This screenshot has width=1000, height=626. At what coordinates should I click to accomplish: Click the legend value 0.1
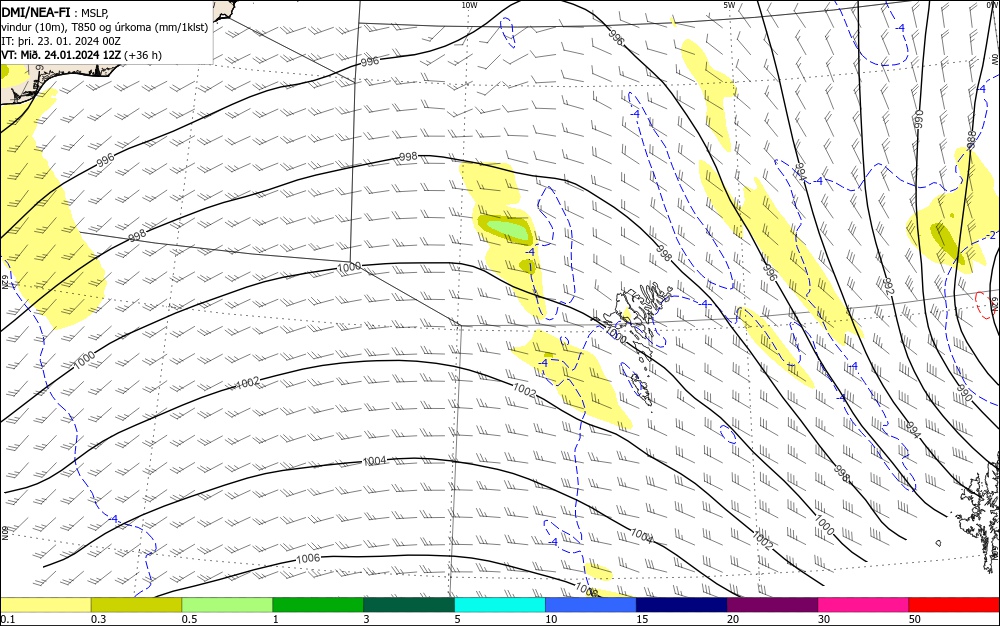coord(7,619)
